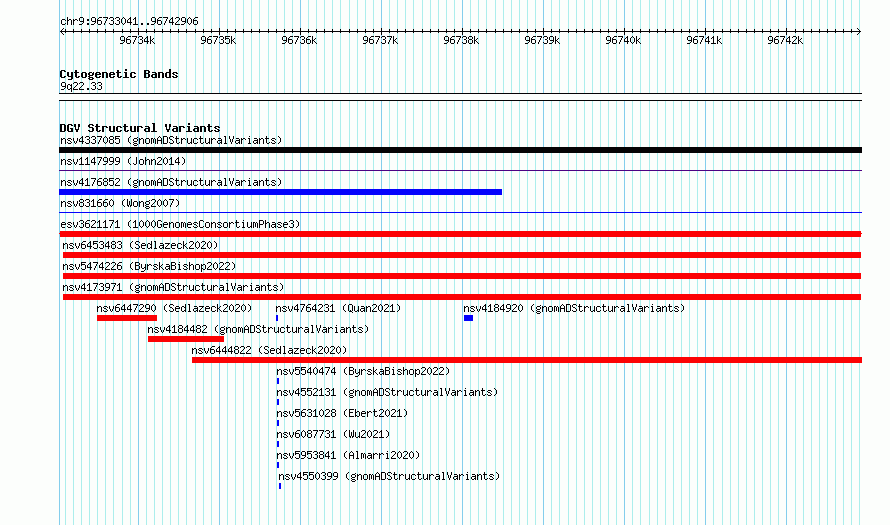Screen dimensions: 890x525
Task: Open variant nsv5474226 (ByrskaBishop2022) label
Action: point(149,266)
